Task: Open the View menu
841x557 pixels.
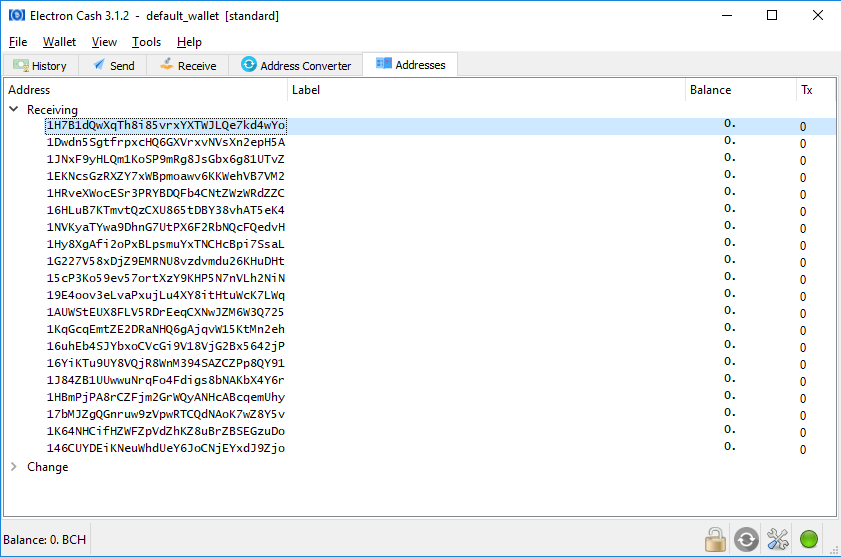Action: [x=104, y=42]
